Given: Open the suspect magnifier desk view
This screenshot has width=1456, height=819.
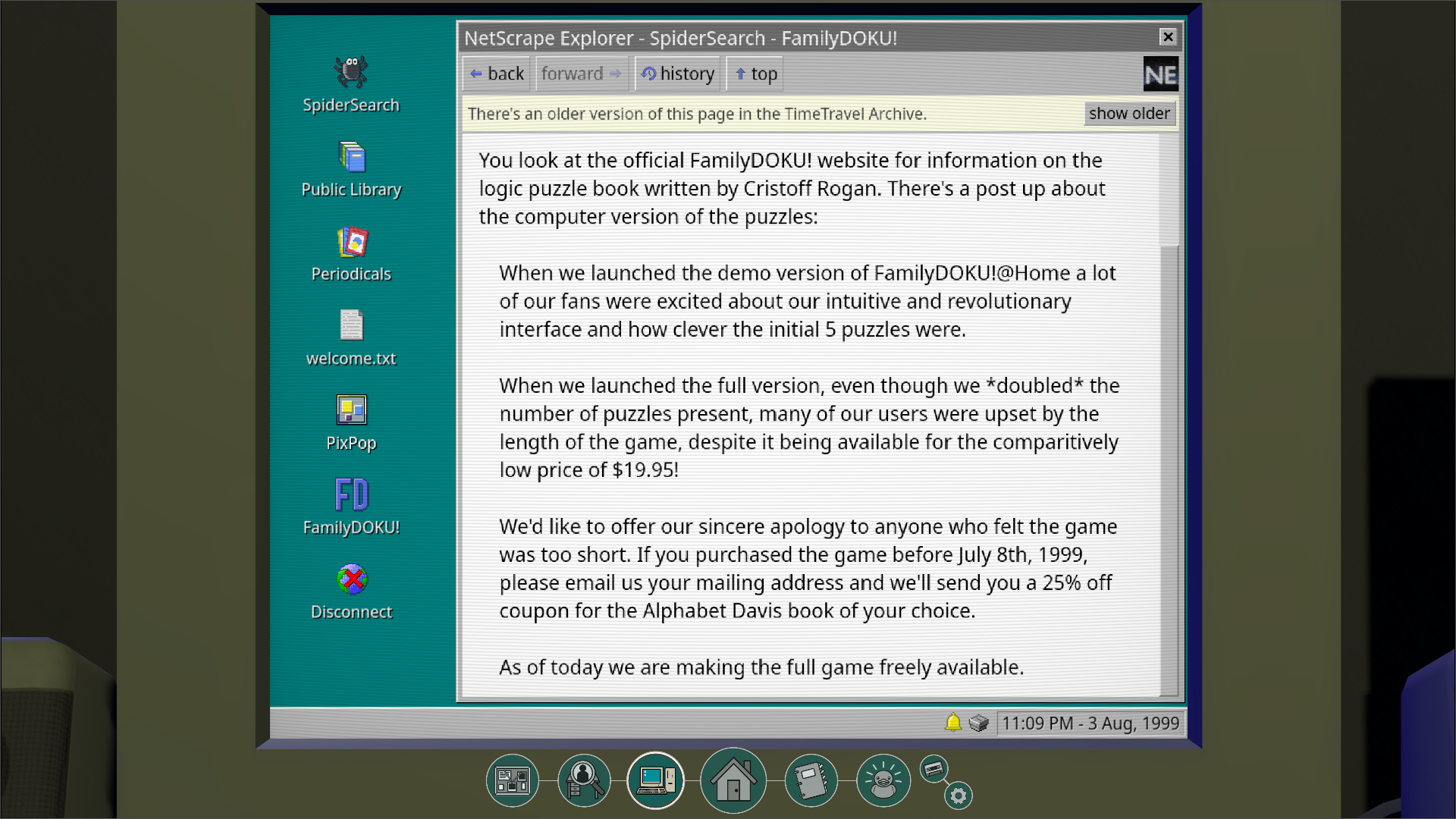Looking at the screenshot, I should 584,780.
